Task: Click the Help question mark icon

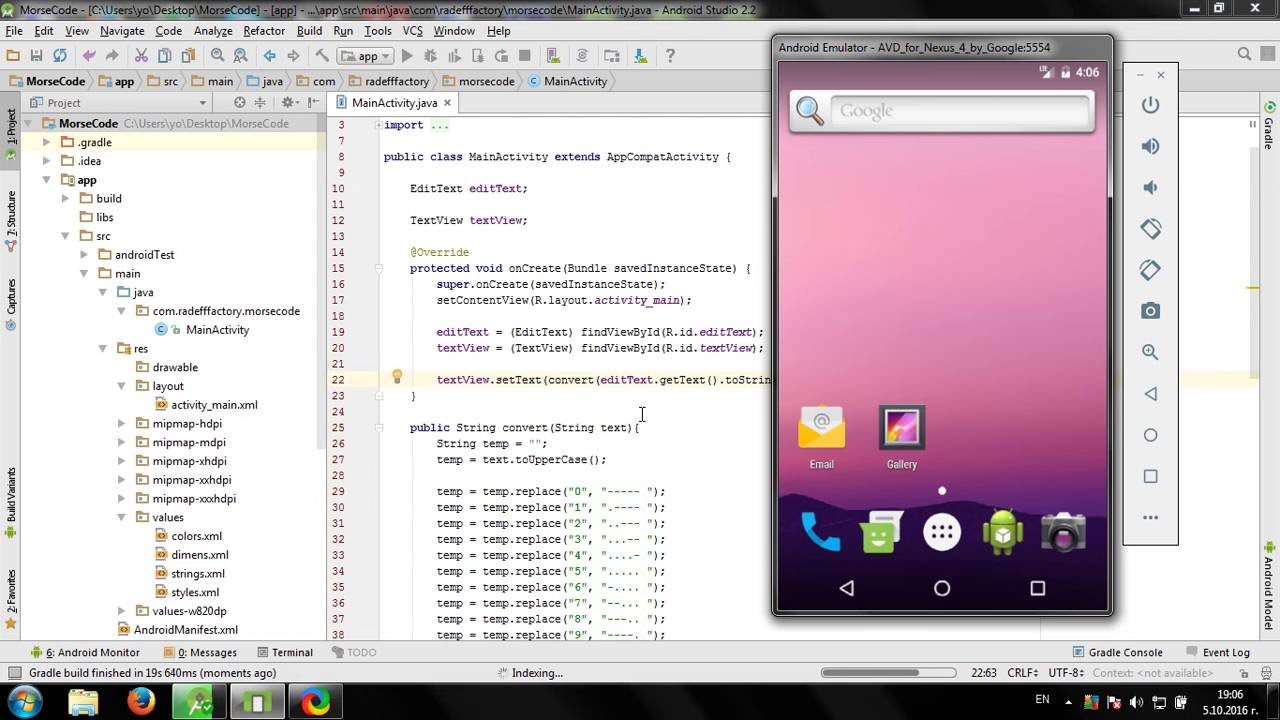Action: tap(670, 56)
